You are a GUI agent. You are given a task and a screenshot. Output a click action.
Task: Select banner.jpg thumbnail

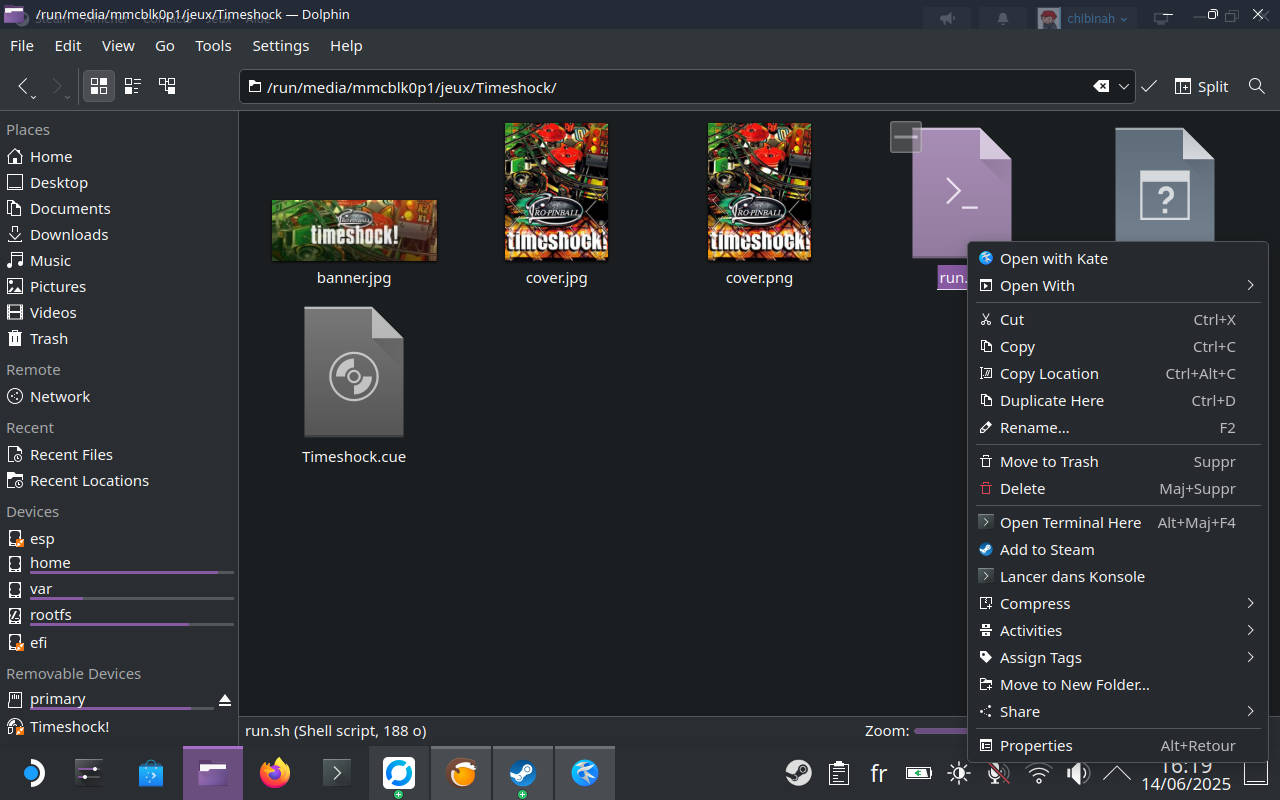click(354, 230)
